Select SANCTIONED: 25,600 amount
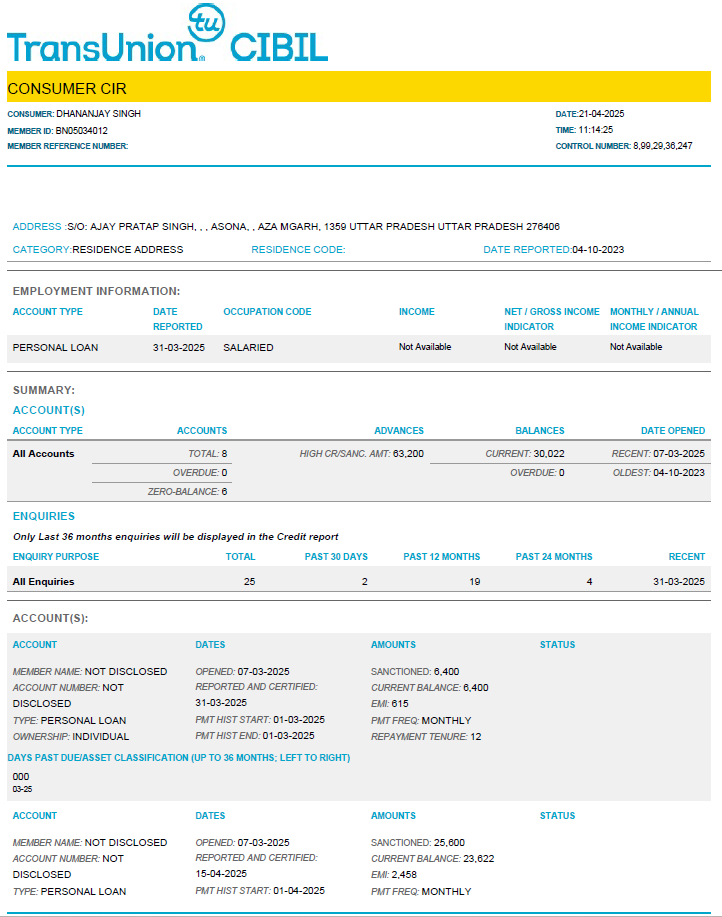 (418, 843)
